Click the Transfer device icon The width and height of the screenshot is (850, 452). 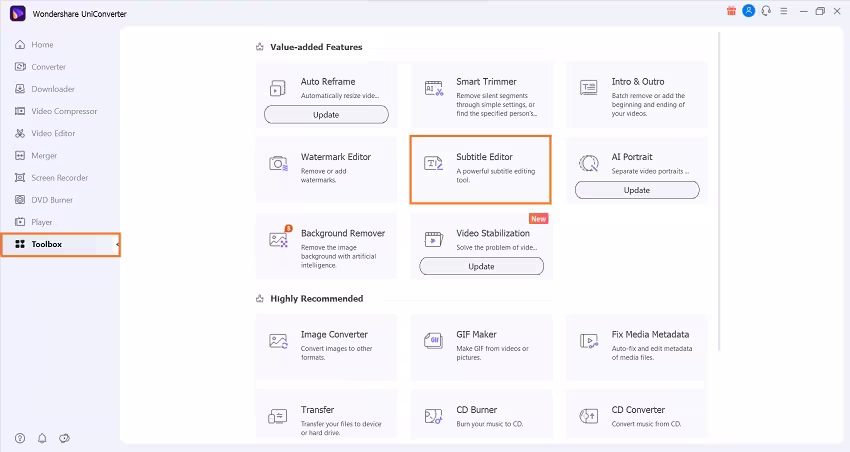[278, 416]
